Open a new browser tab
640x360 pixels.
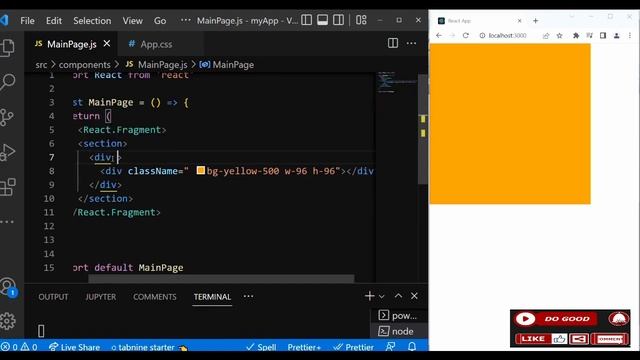pos(536,20)
